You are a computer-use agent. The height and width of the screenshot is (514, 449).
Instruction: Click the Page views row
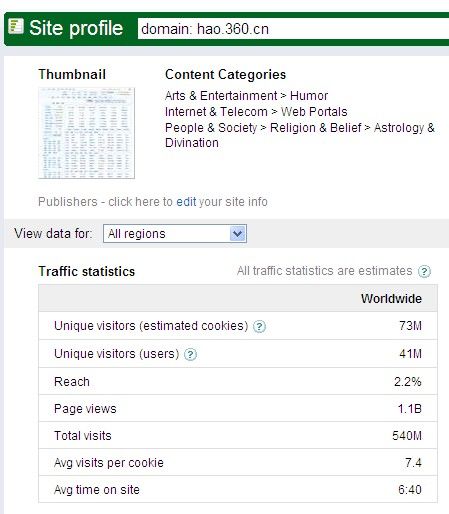[238, 408]
